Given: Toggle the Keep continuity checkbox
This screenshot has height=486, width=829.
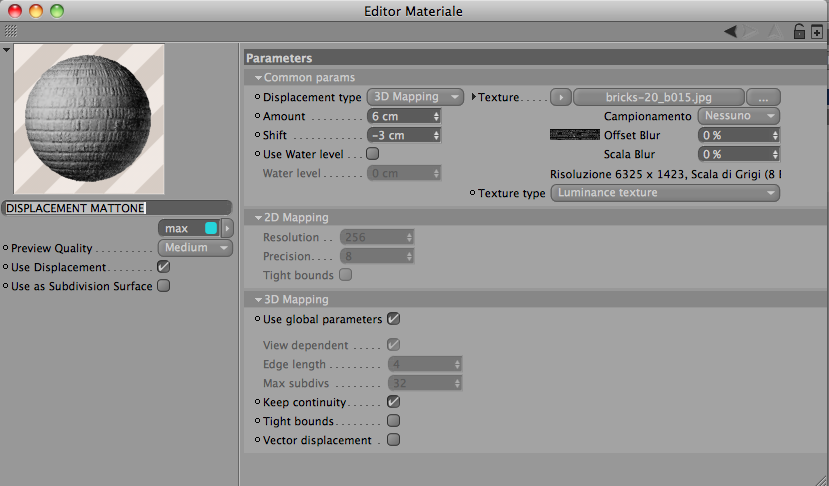Looking at the screenshot, I should (x=393, y=402).
